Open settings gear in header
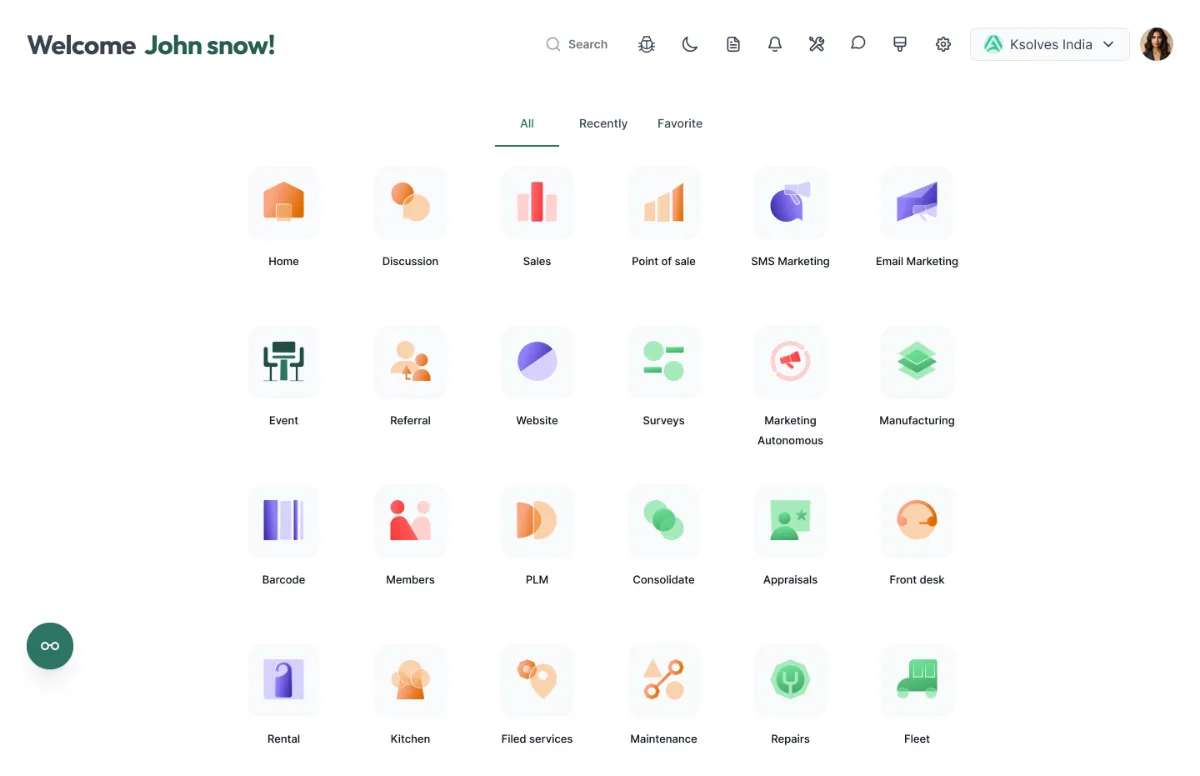1200x776 pixels. (x=943, y=44)
